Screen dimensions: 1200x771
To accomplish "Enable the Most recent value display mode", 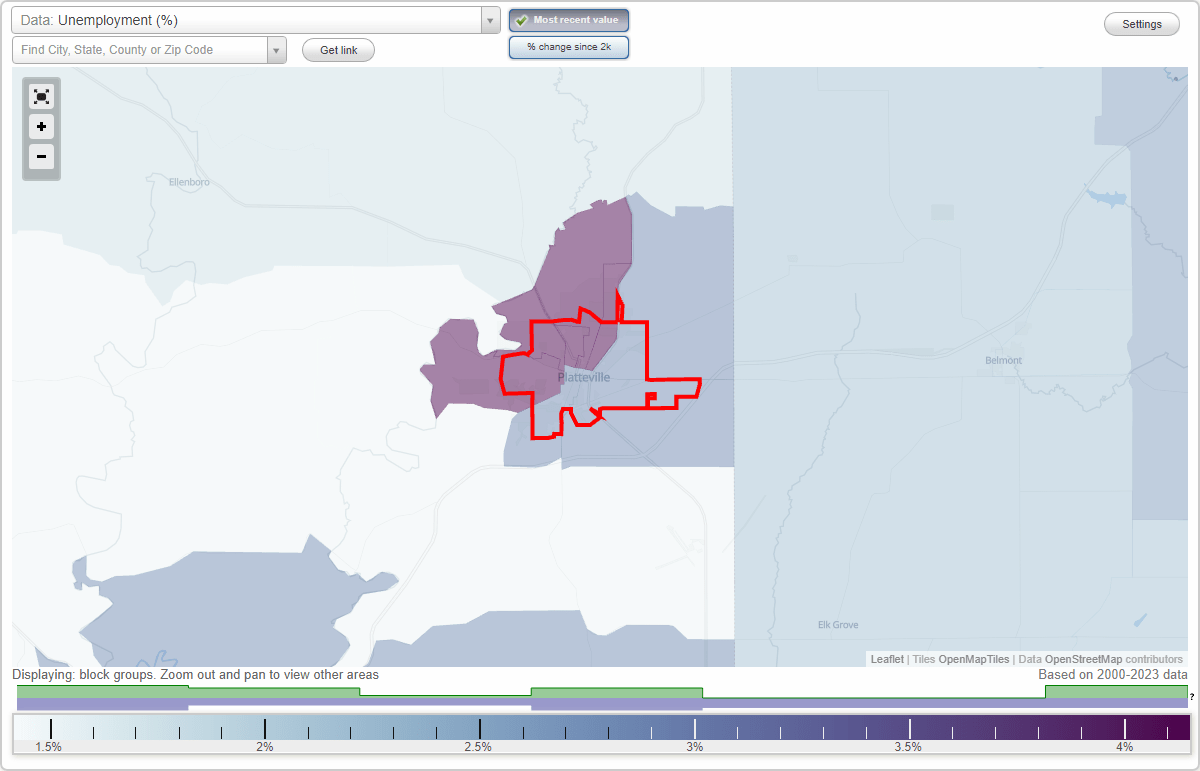I will click(568, 20).
